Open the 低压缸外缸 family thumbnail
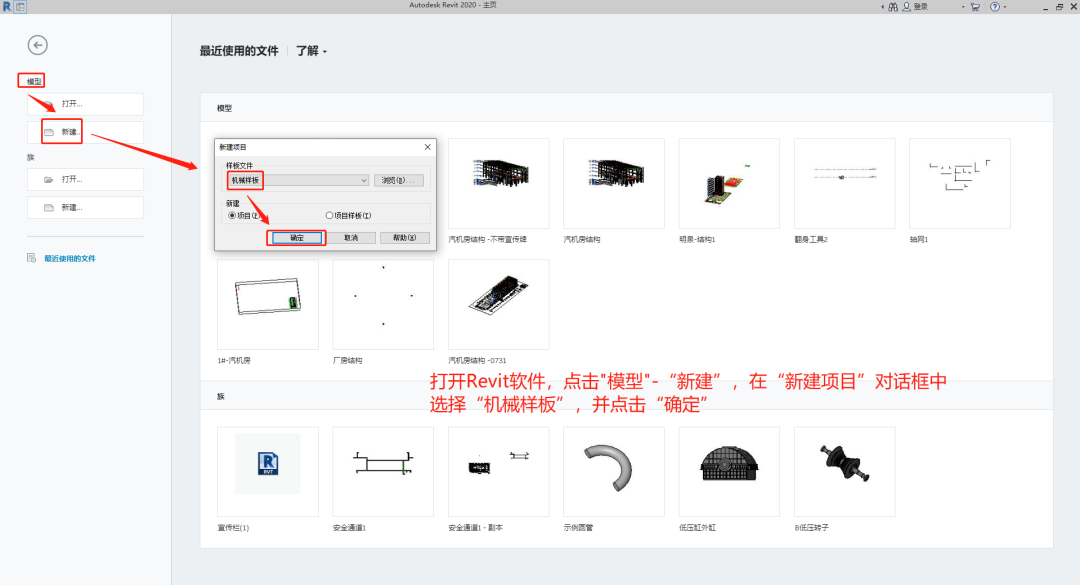The width and height of the screenshot is (1080, 585). [x=729, y=471]
